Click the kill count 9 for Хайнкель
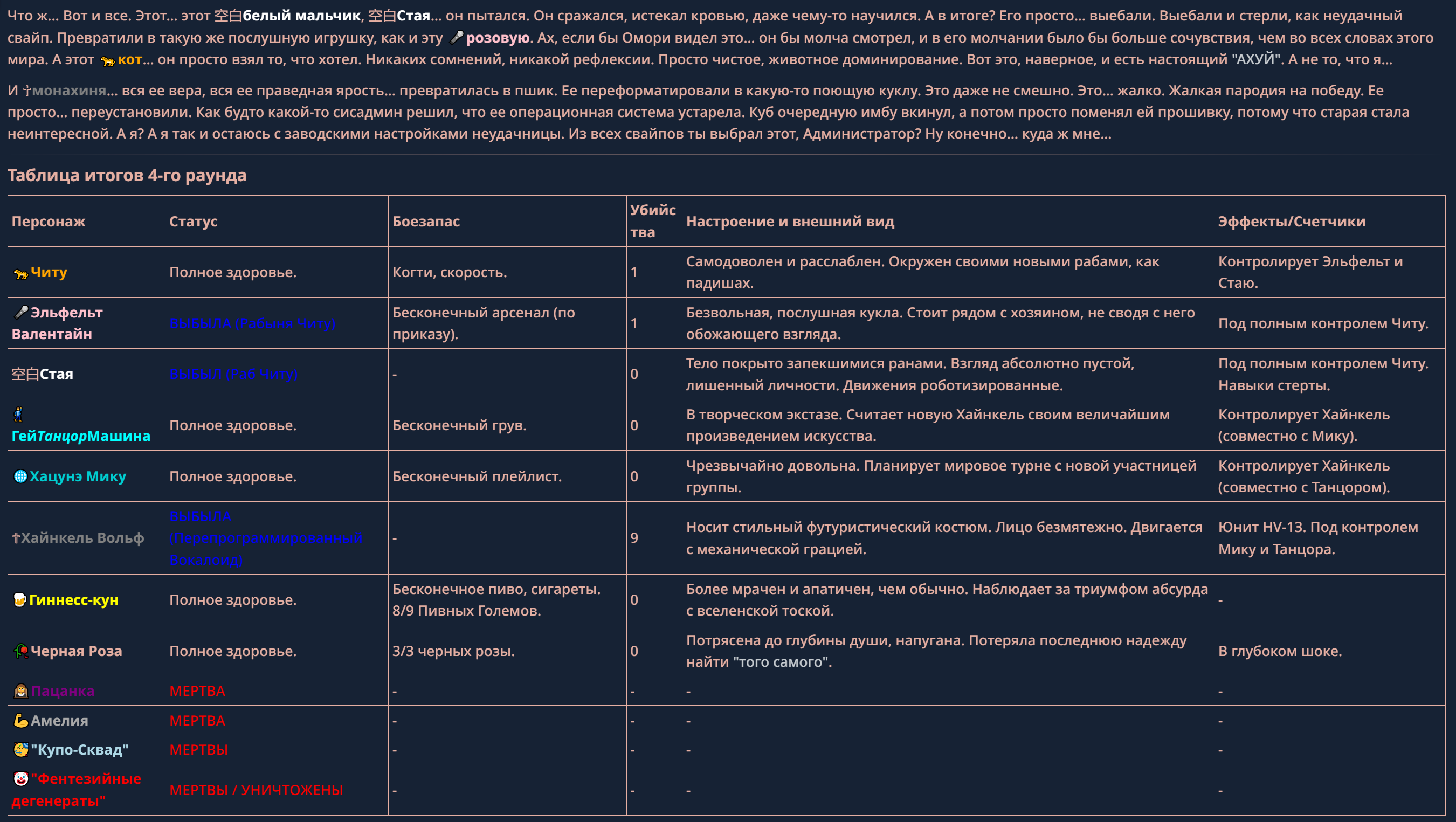This screenshot has height=822, width=1456. 634,537
